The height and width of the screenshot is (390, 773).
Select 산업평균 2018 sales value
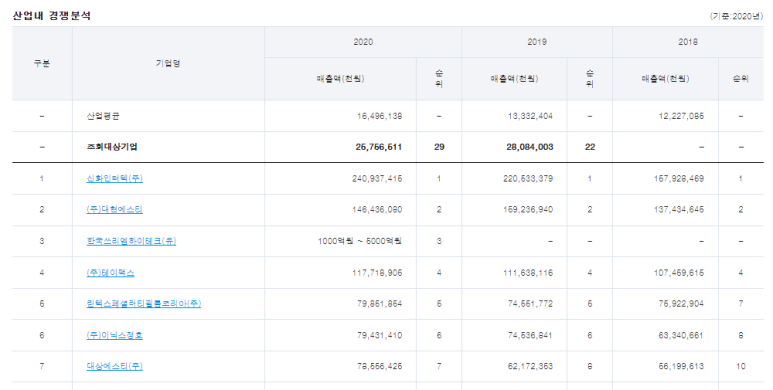(681, 116)
